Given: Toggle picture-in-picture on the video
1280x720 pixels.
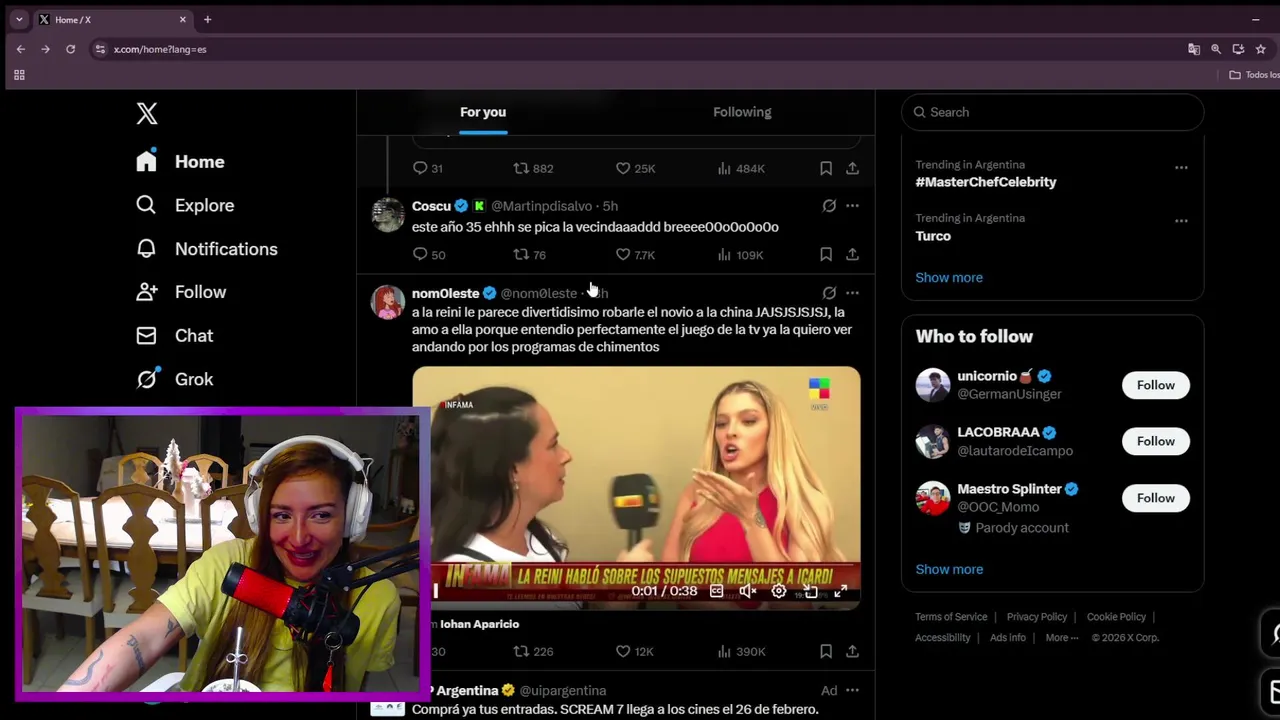Looking at the screenshot, I should (810, 591).
